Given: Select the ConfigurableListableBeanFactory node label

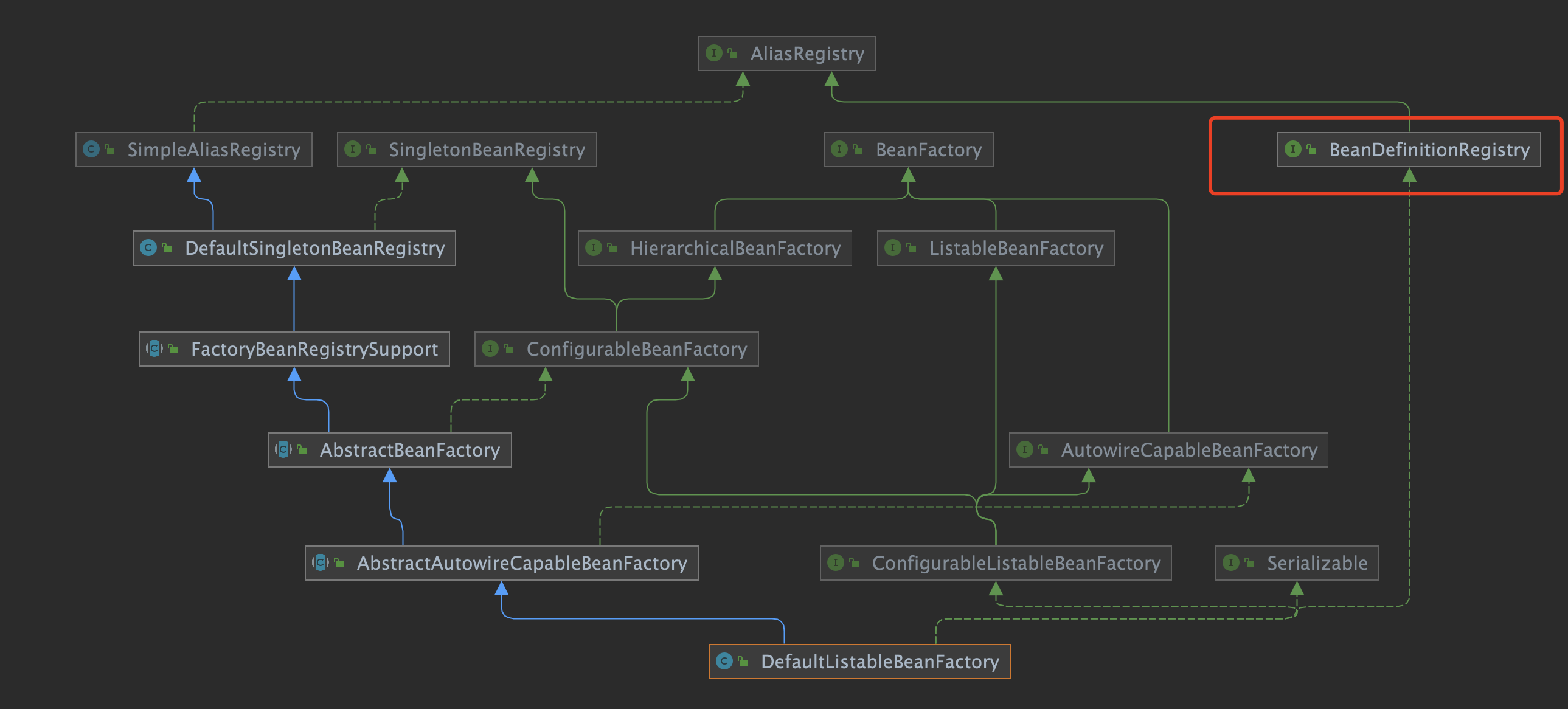Looking at the screenshot, I should (1016, 564).
